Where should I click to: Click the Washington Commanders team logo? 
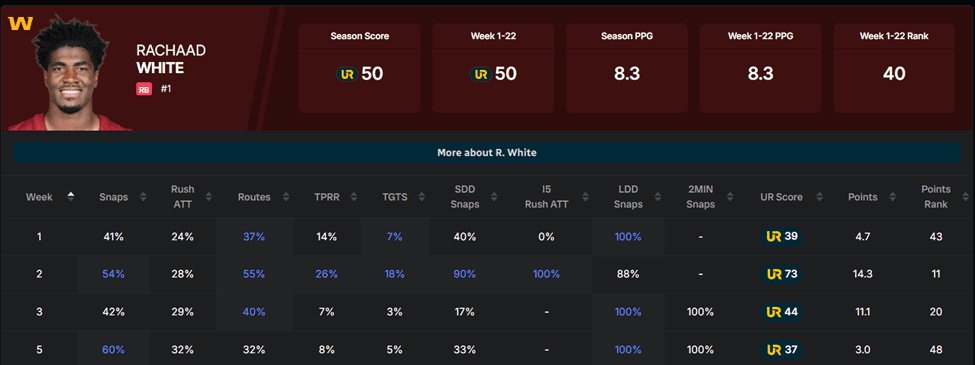click(x=20, y=24)
